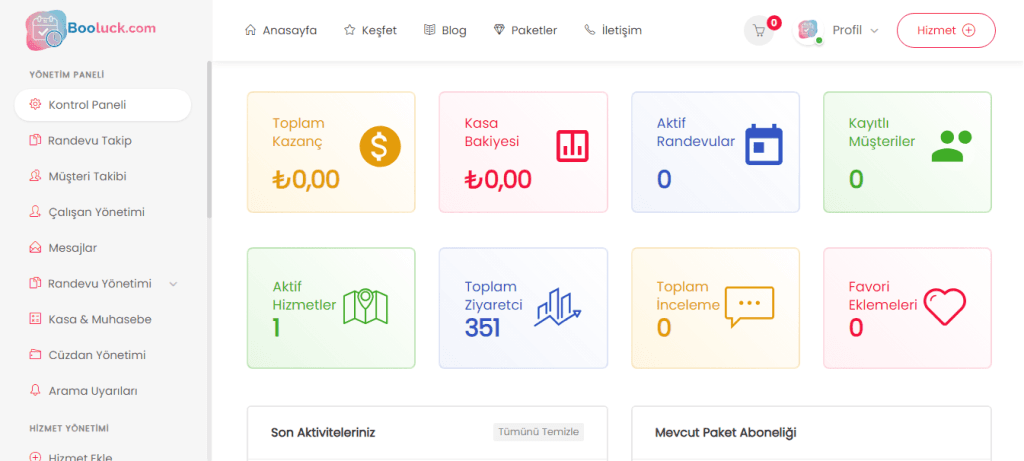Open Kasa & Muhasebe in sidebar
The width and height of the screenshot is (1024, 461).
click(99, 319)
